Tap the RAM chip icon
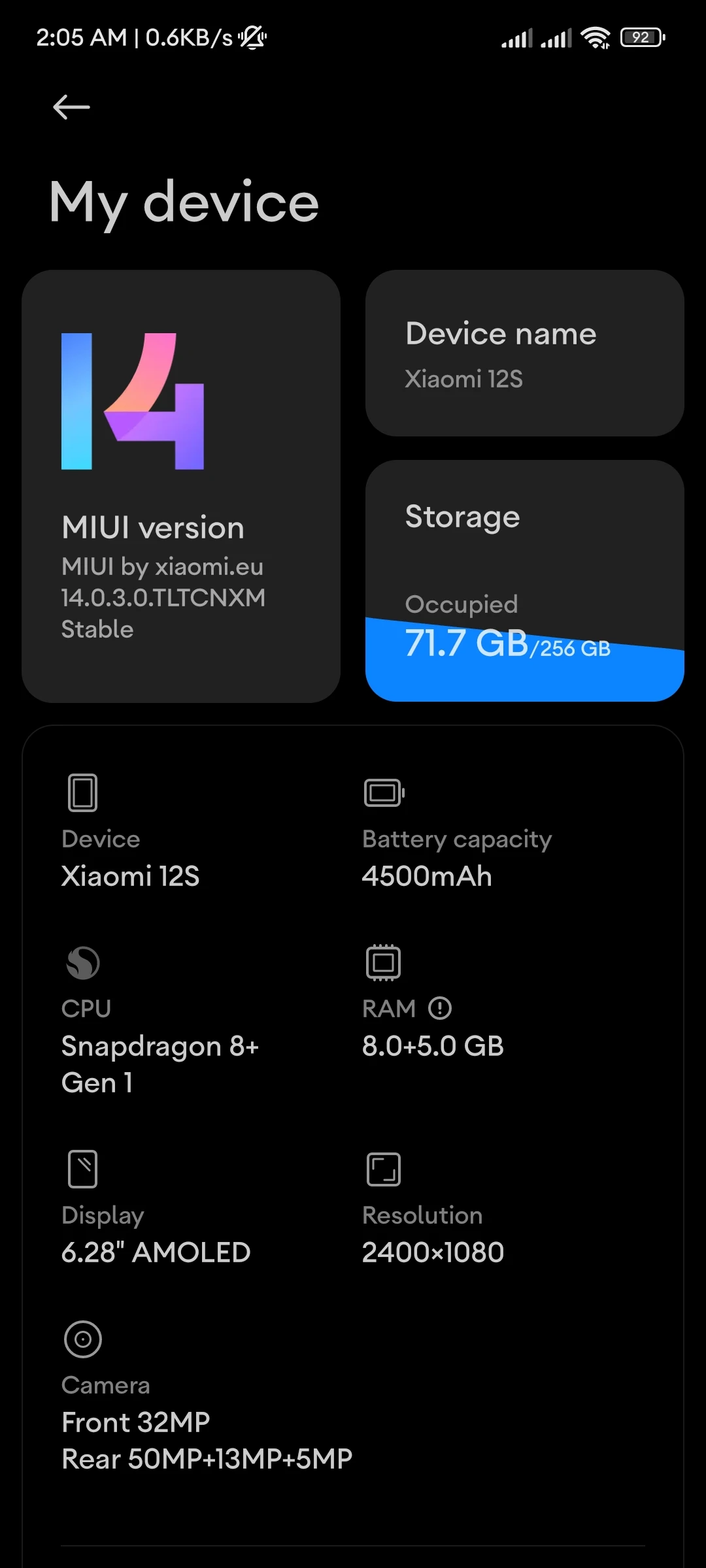This screenshot has width=706, height=1568. 383,962
